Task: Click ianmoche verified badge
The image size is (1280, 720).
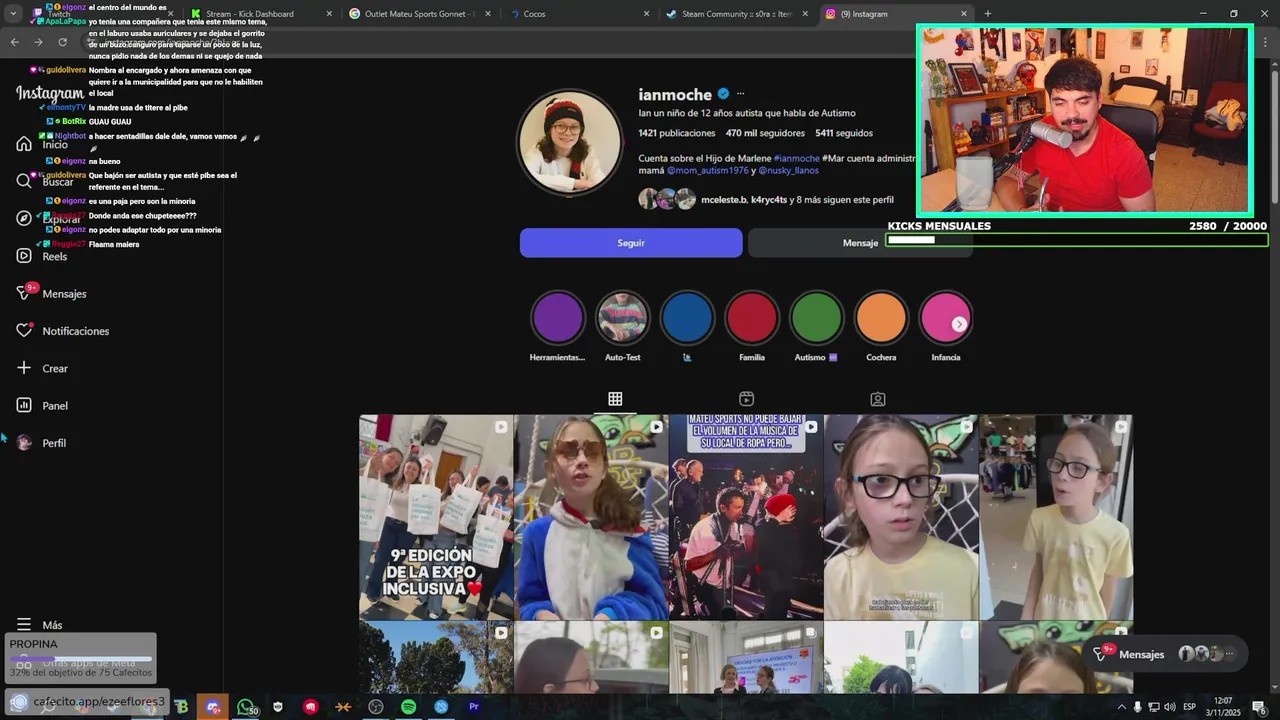Action: (x=723, y=94)
